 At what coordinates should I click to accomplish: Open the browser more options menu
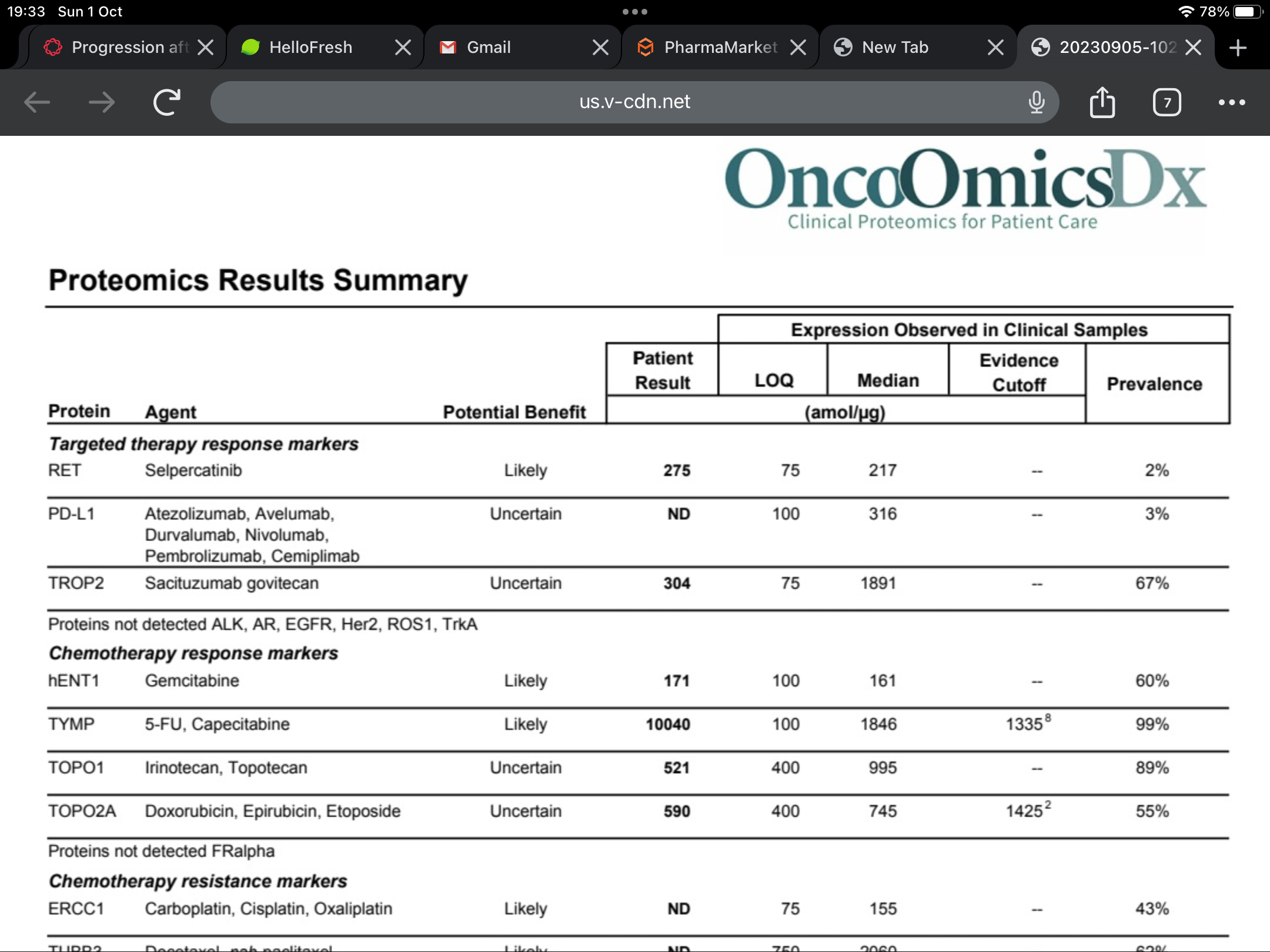pos(1232,102)
